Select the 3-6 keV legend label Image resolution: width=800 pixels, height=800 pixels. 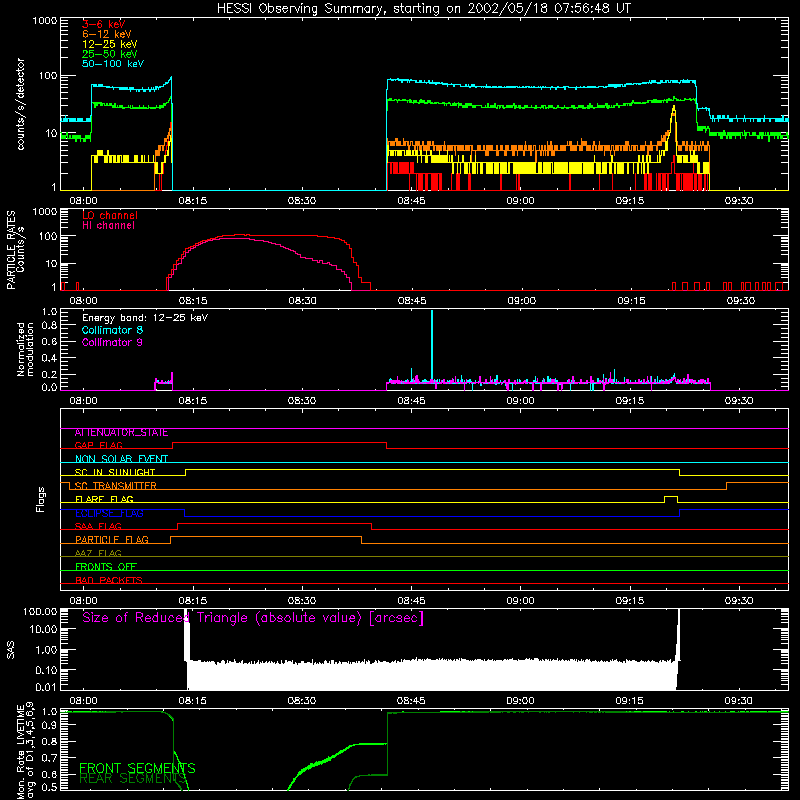click(x=104, y=24)
